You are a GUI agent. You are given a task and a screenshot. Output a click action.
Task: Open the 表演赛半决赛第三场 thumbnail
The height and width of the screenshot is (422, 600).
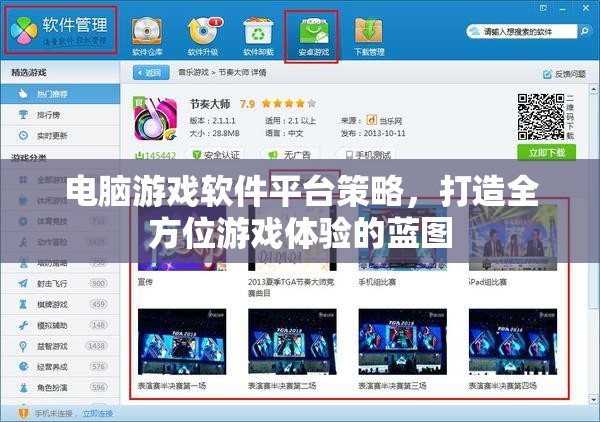[403, 342]
